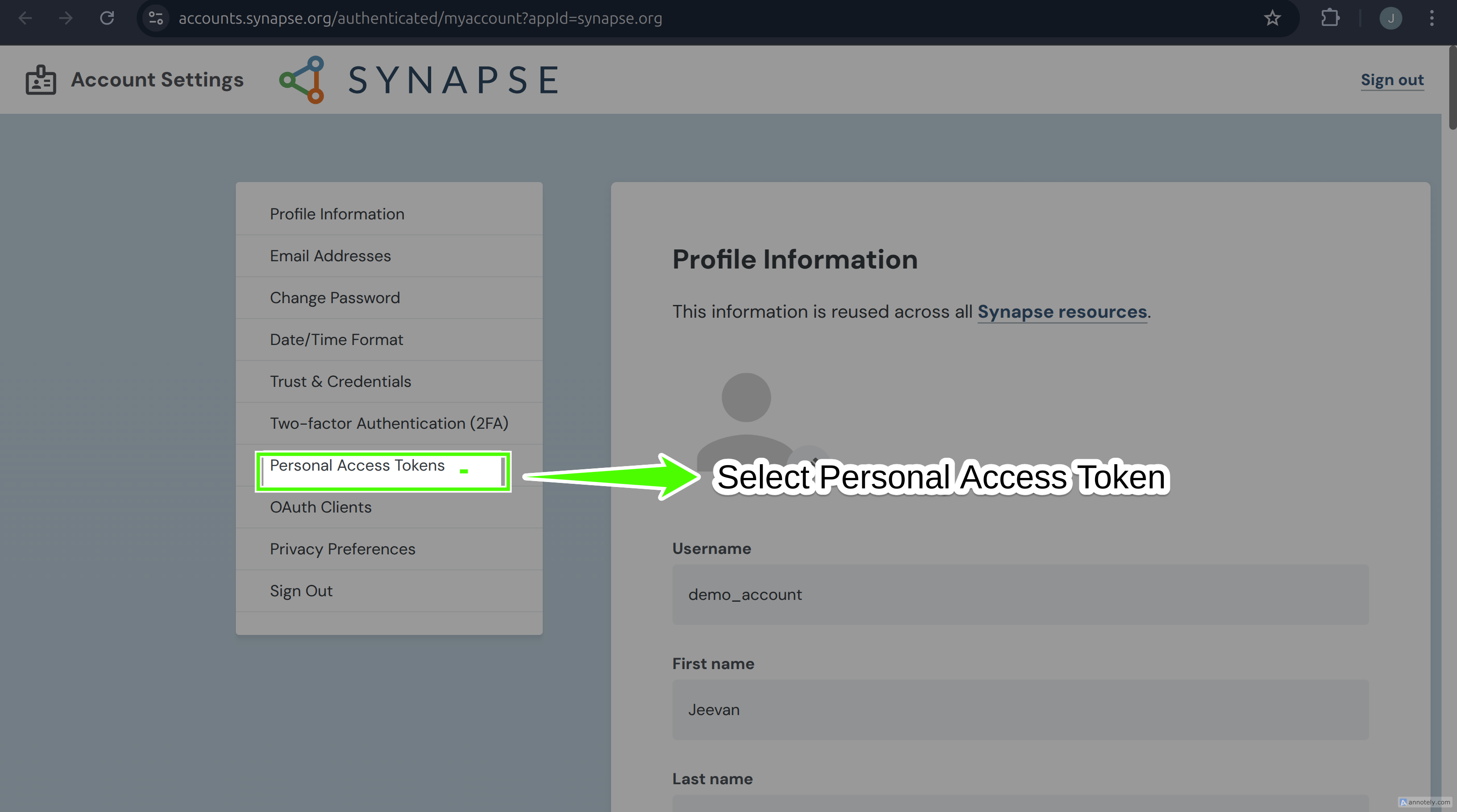The image size is (1457, 812).
Task: Open Chrome three-dot menu
Action: (x=1432, y=18)
